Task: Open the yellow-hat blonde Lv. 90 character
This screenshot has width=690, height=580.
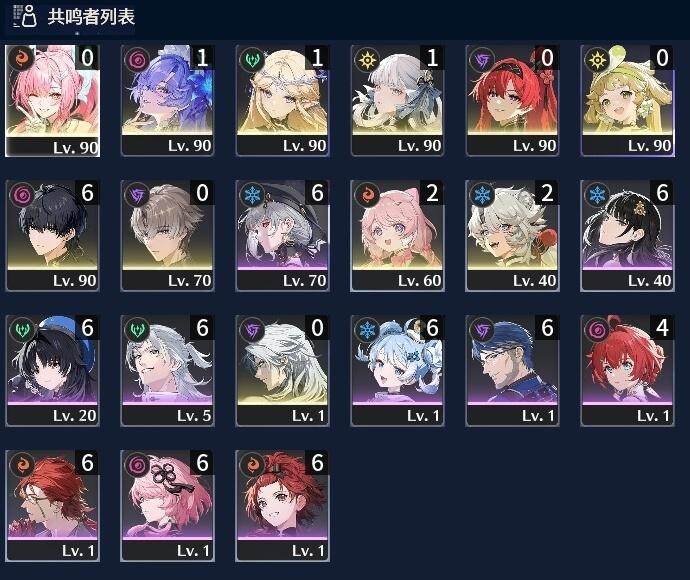Action: 628,100
